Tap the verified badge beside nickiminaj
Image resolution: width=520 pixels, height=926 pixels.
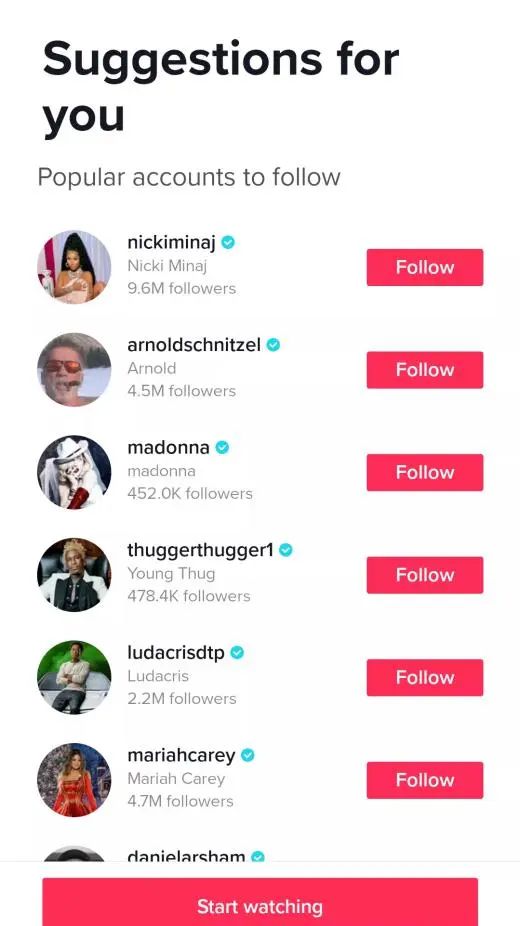click(x=228, y=242)
